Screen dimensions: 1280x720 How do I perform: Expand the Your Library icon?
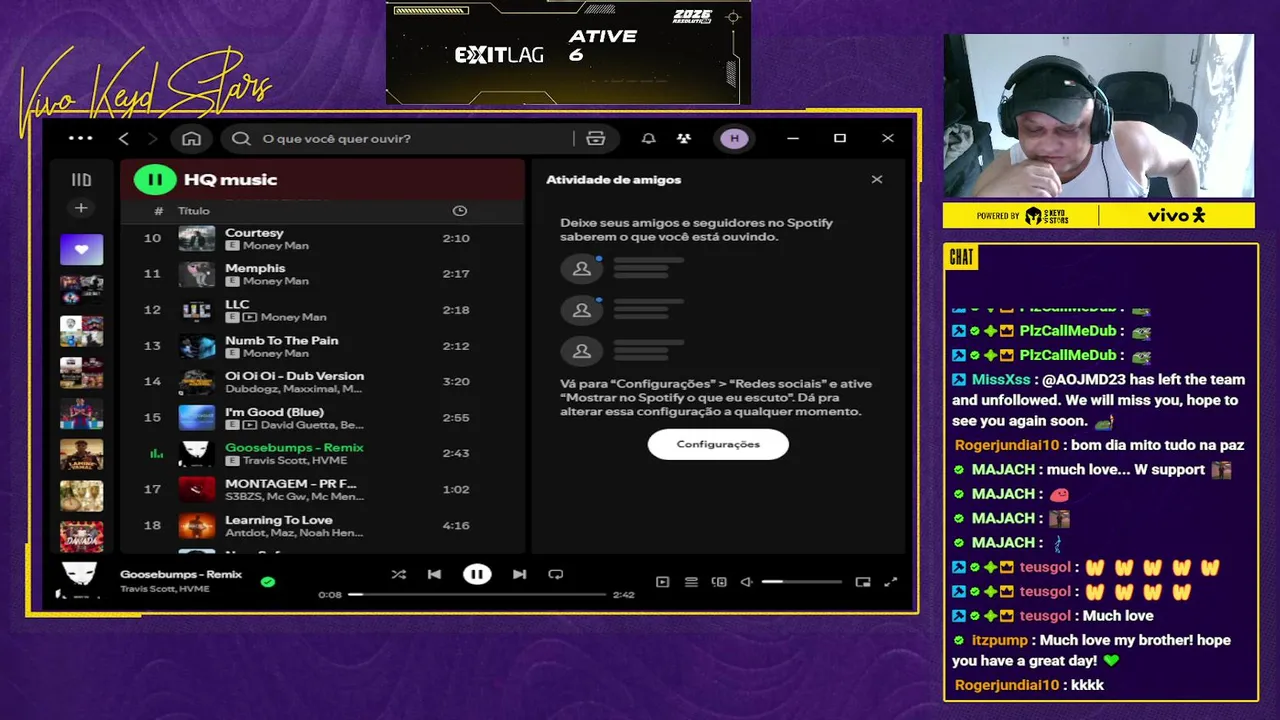(81, 180)
